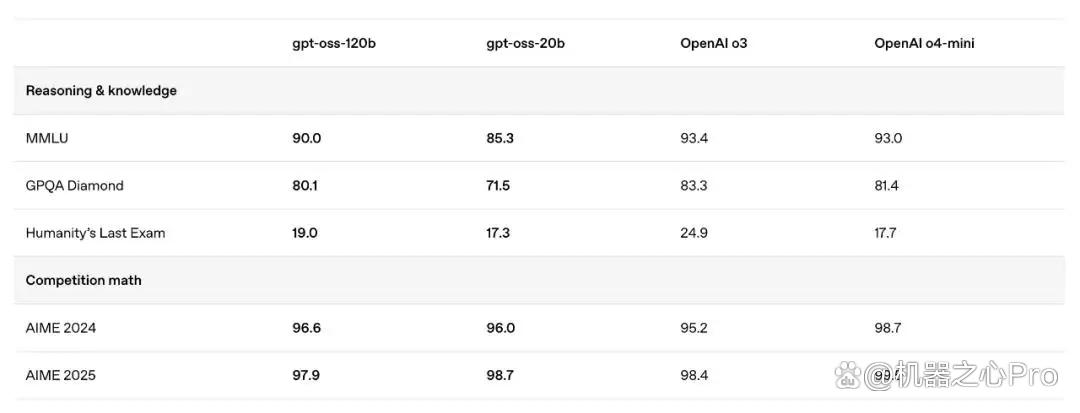This screenshot has width=1080, height=413.
Task: Select the GPQA Diamond row label
Action: point(74,186)
